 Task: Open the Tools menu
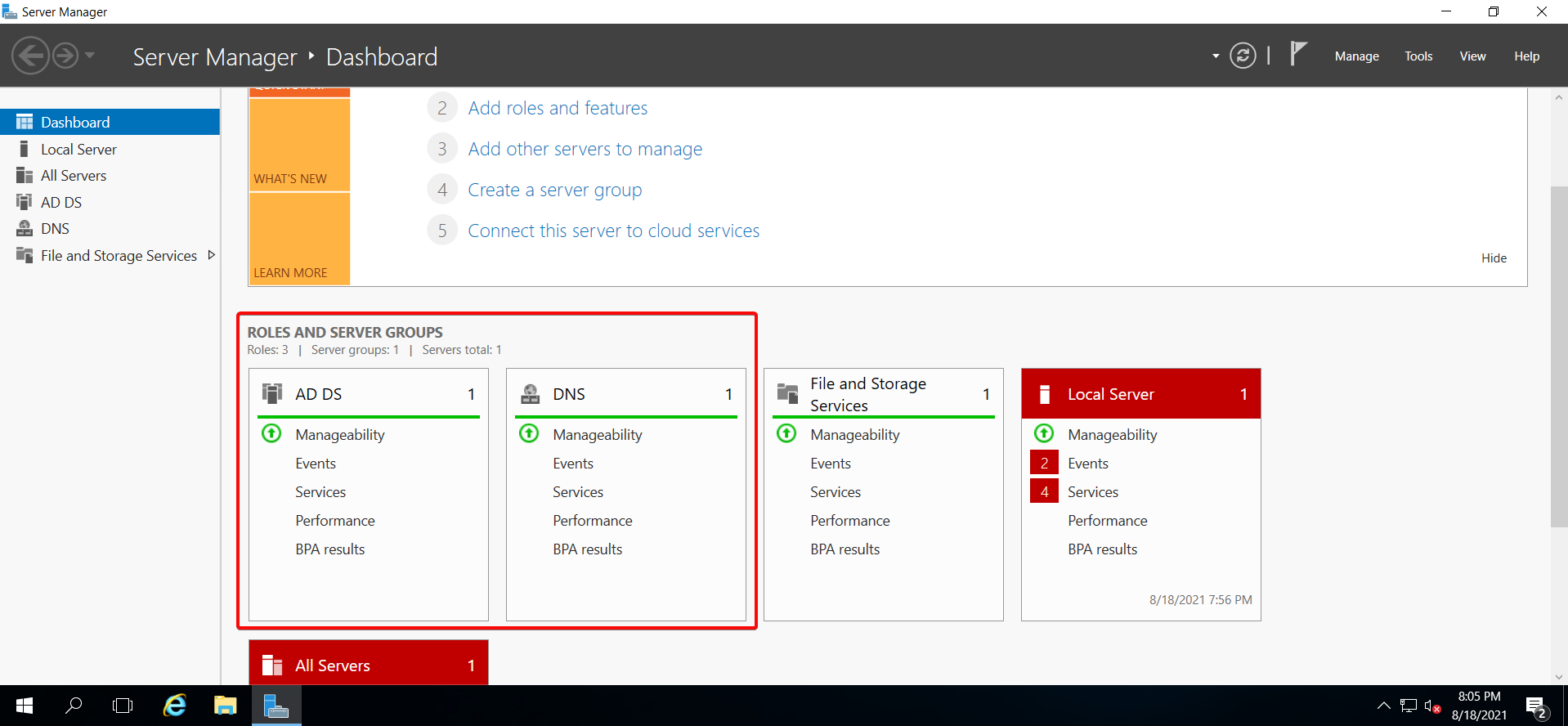(x=1418, y=56)
